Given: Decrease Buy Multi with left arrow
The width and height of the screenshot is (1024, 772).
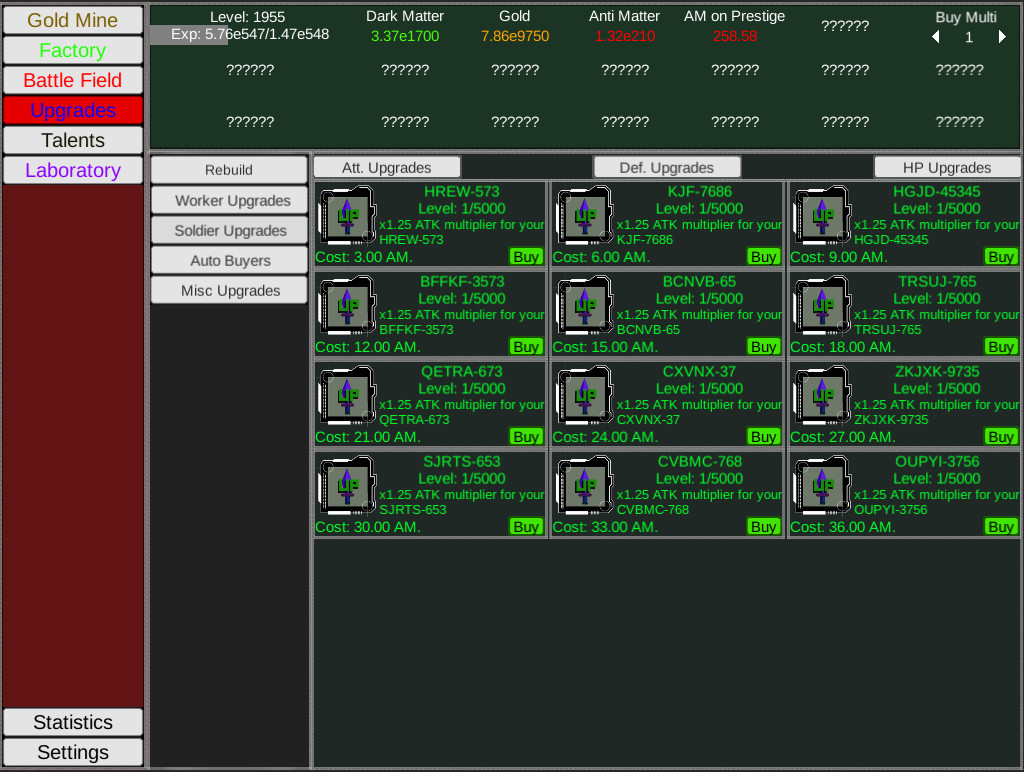Looking at the screenshot, I should (x=936, y=37).
